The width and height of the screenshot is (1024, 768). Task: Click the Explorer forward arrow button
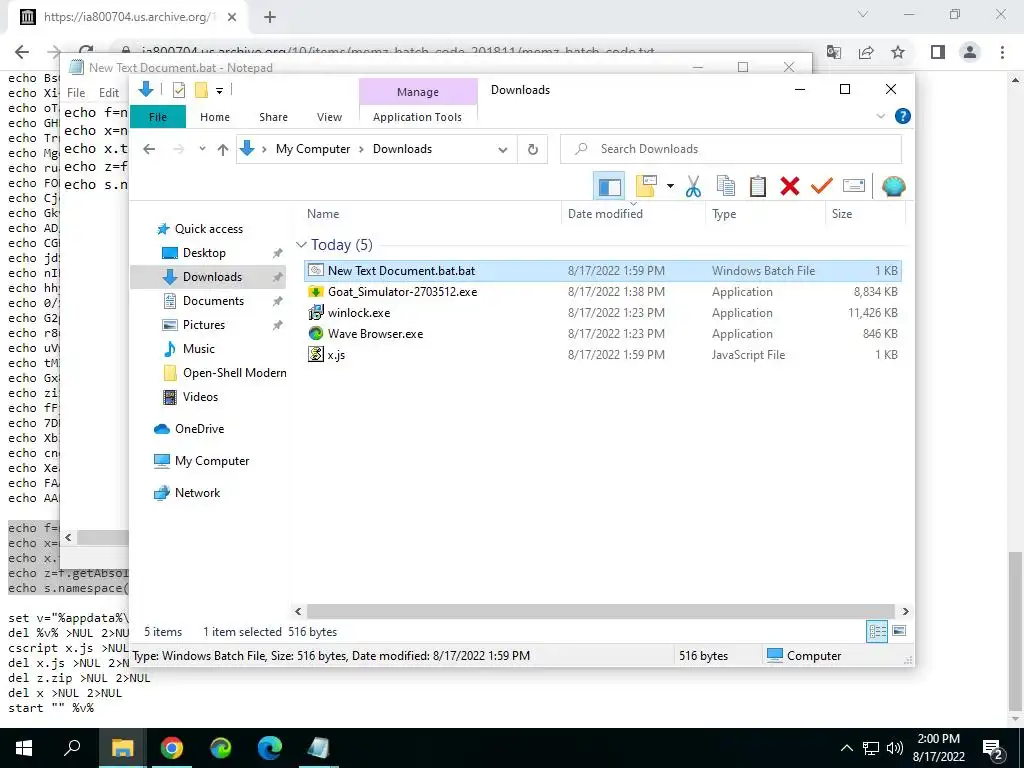(178, 149)
